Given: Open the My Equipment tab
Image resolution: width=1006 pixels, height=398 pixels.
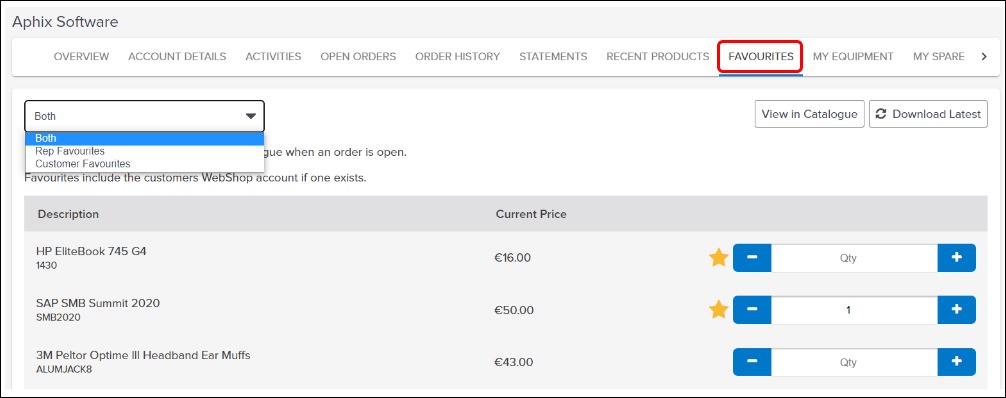Looking at the screenshot, I should [x=853, y=56].
